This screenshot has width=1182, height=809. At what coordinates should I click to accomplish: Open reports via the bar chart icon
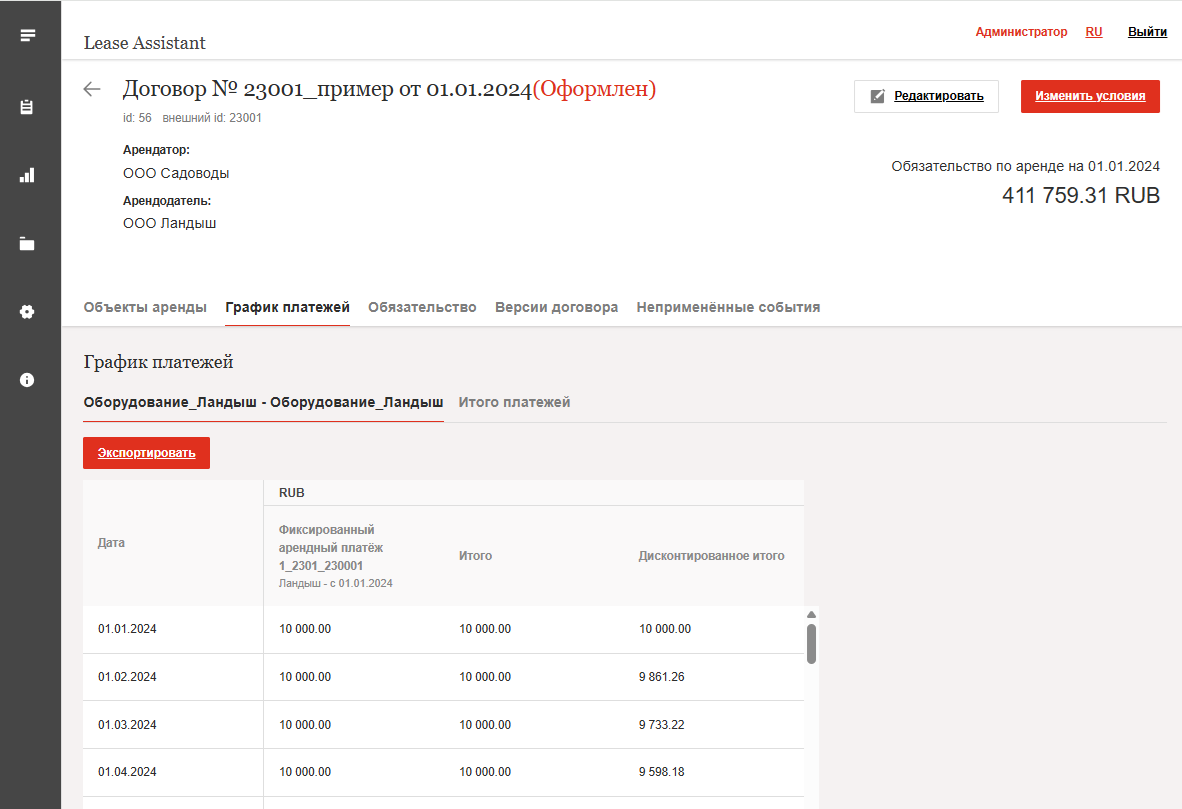(x=28, y=175)
